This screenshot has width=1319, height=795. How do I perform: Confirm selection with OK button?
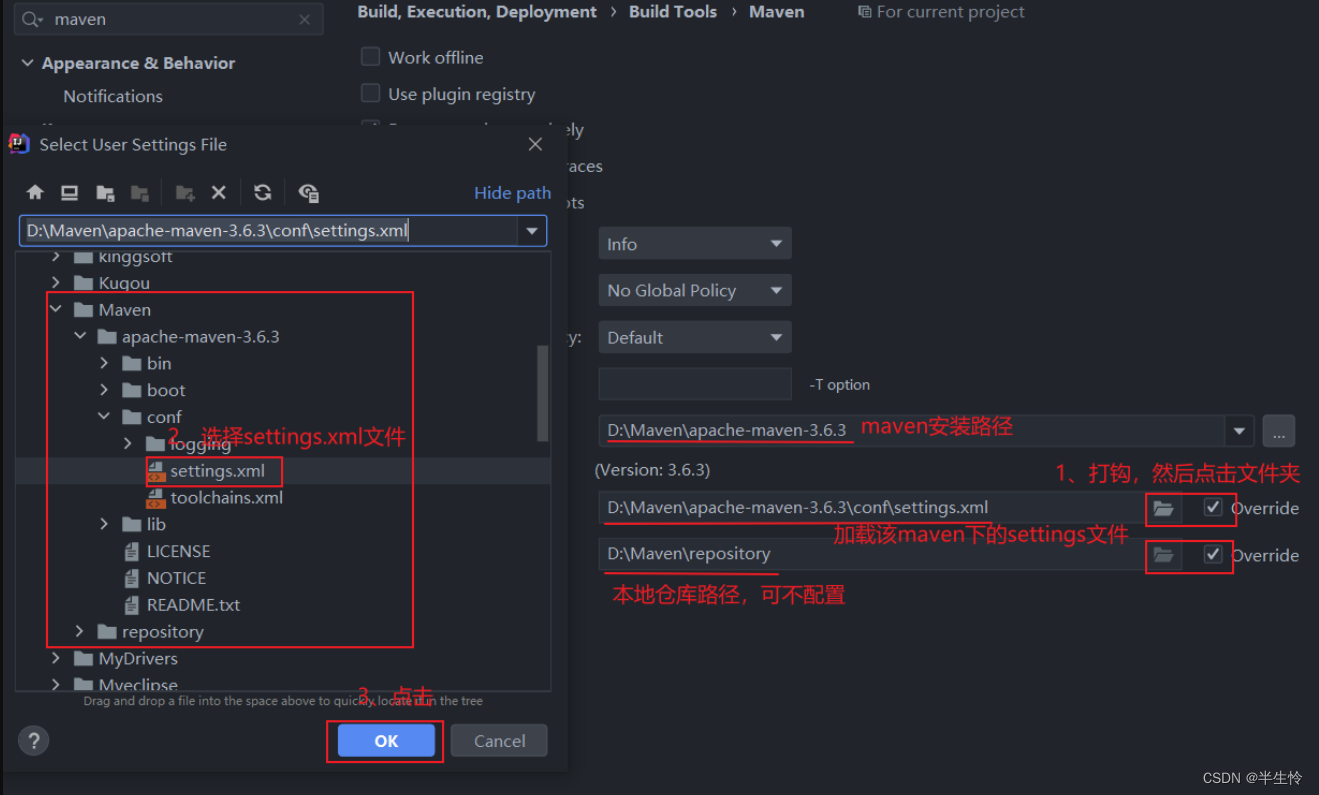coord(386,741)
